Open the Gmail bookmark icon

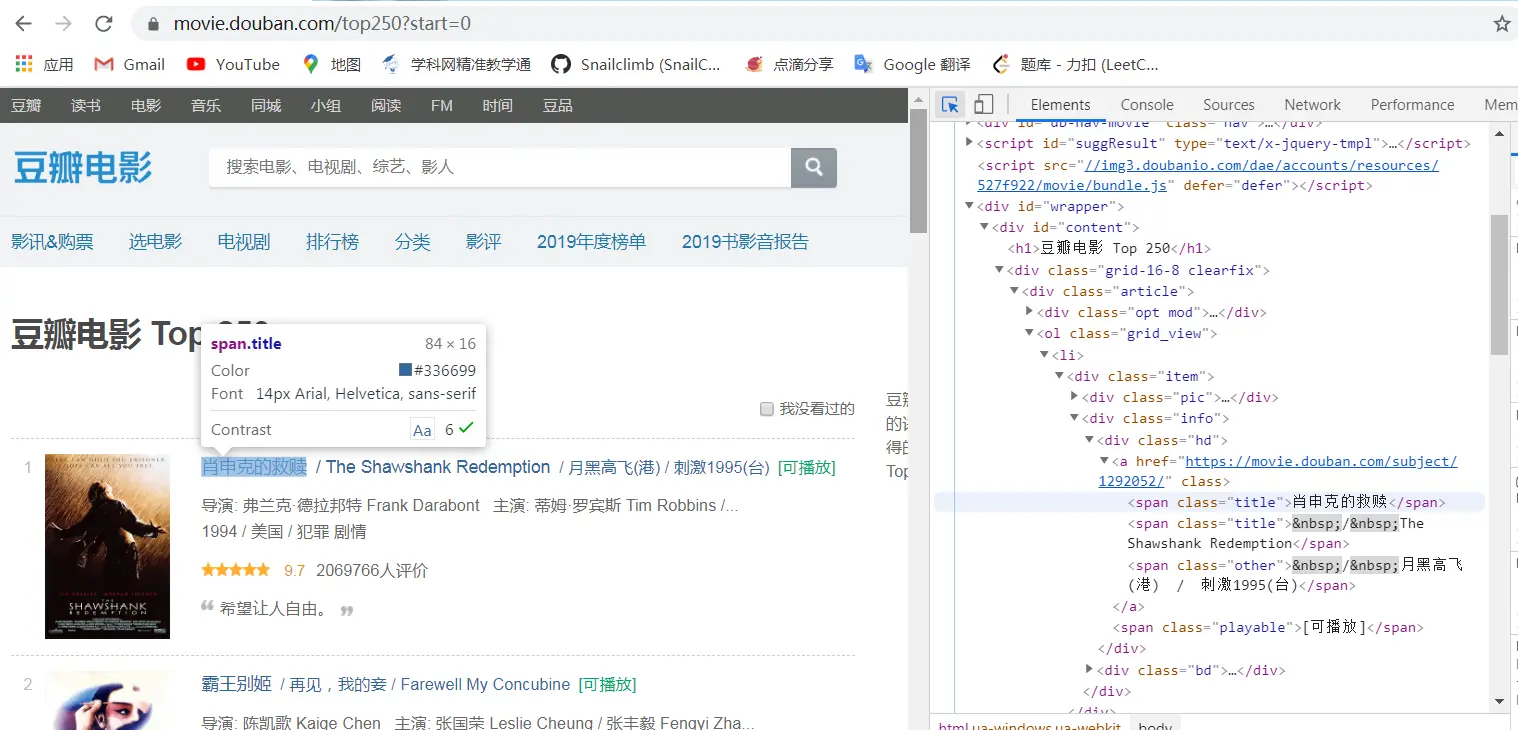(103, 64)
